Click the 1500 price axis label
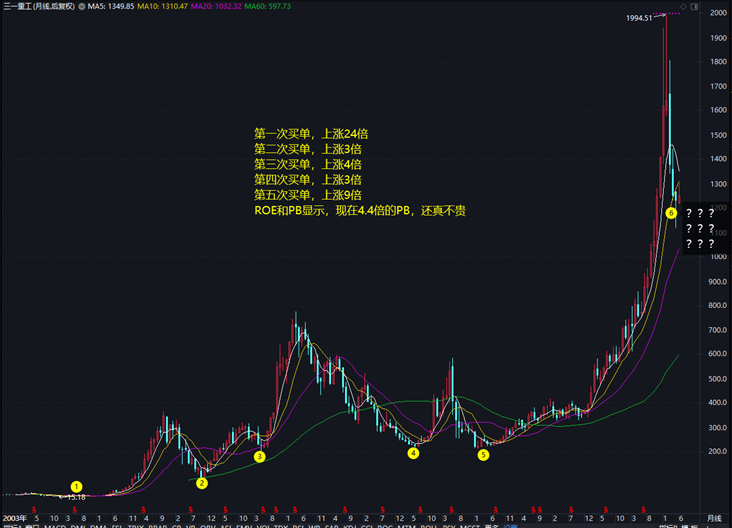 [718, 135]
